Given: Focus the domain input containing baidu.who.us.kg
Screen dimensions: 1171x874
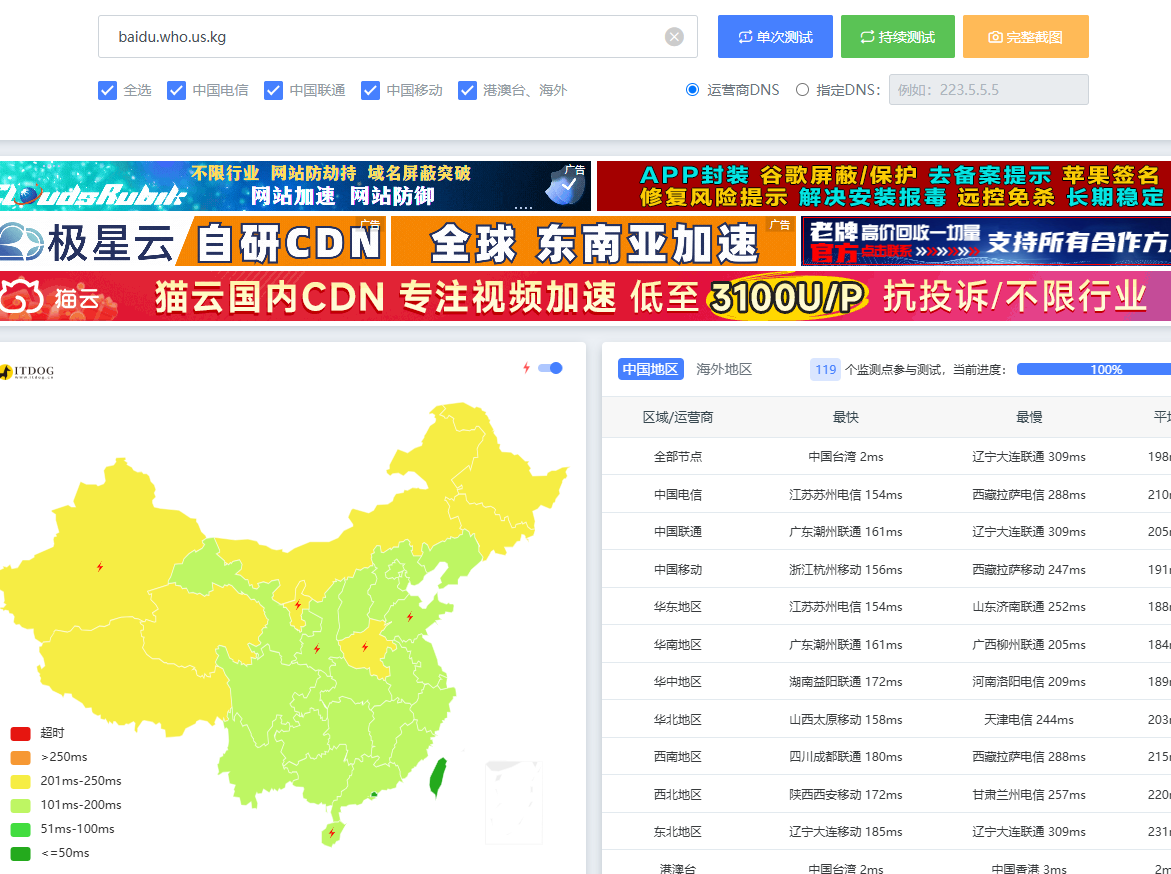Looking at the screenshot, I should [x=397, y=37].
